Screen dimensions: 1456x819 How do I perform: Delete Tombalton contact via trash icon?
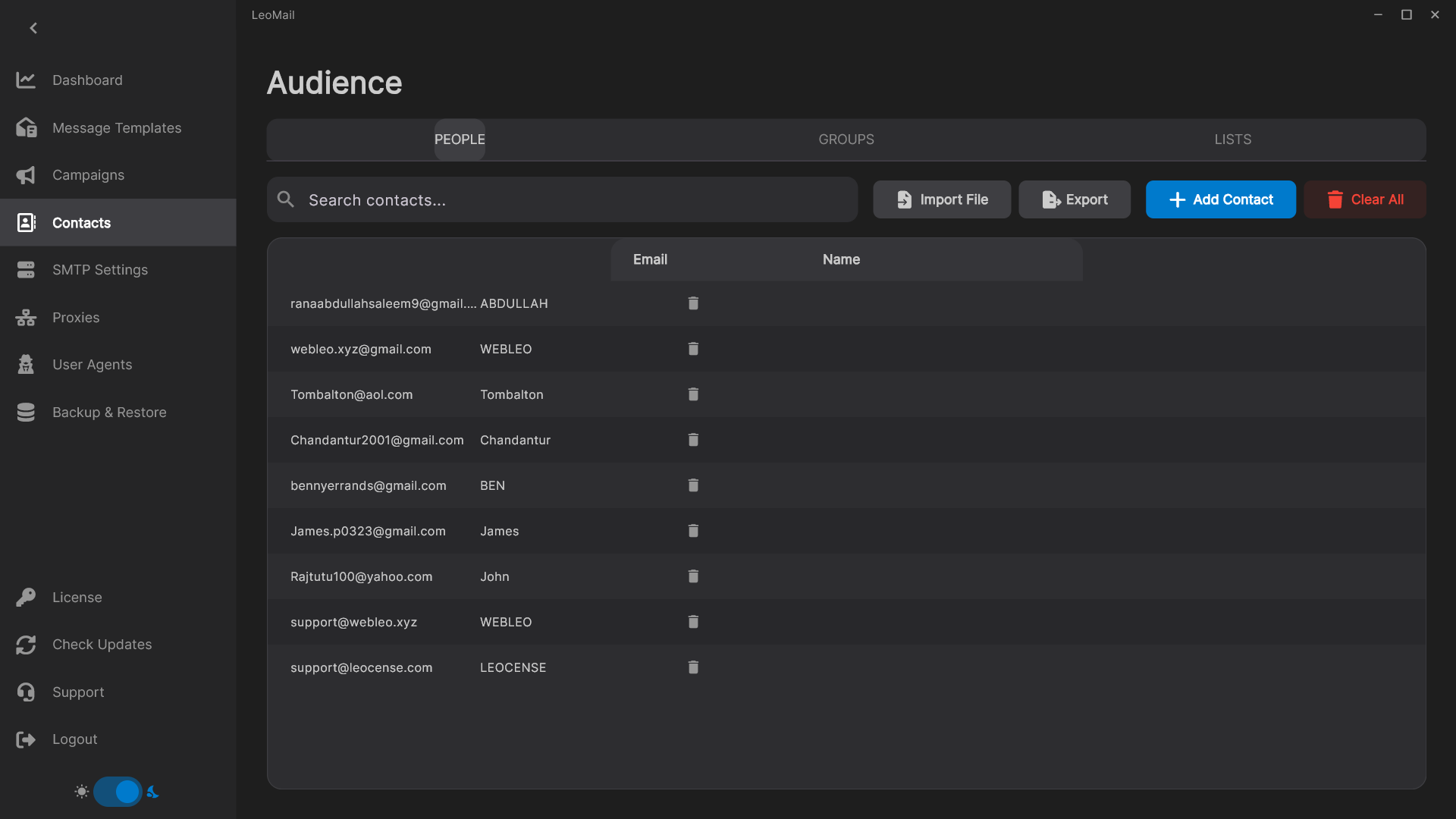[x=693, y=394]
